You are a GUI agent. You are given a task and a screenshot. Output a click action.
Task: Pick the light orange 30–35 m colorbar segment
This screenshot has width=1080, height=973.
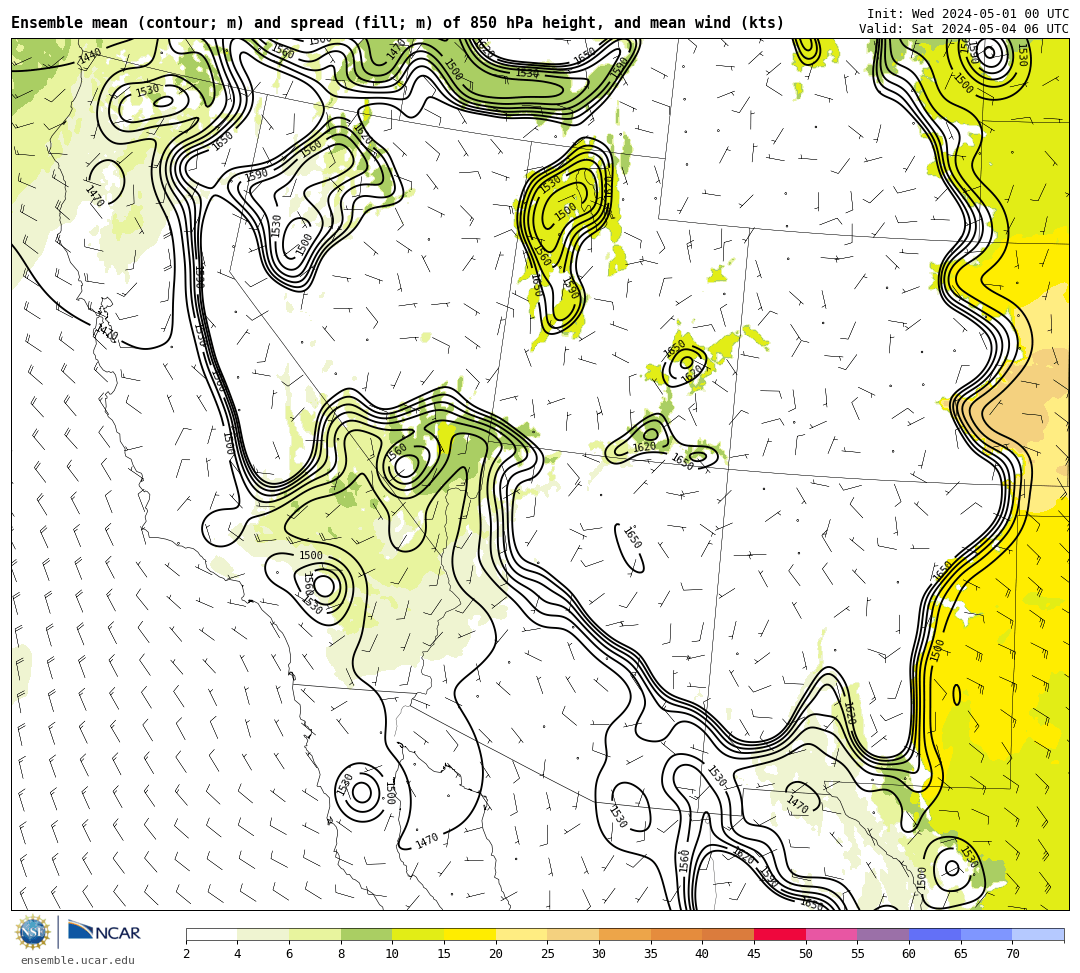coord(625,934)
